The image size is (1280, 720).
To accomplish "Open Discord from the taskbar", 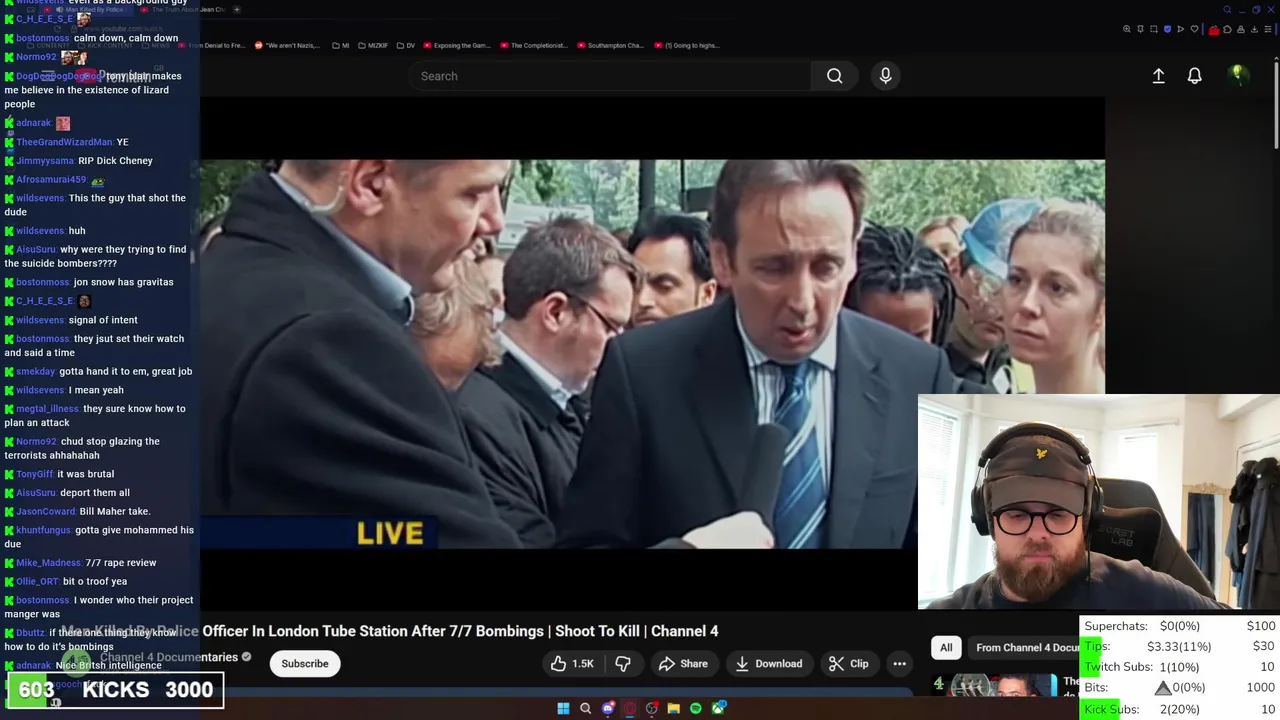I will [608, 708].
